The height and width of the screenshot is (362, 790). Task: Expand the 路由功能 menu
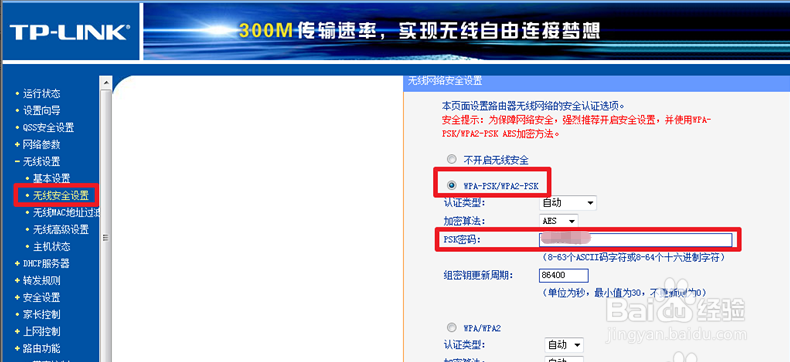(x=41, y=348)
